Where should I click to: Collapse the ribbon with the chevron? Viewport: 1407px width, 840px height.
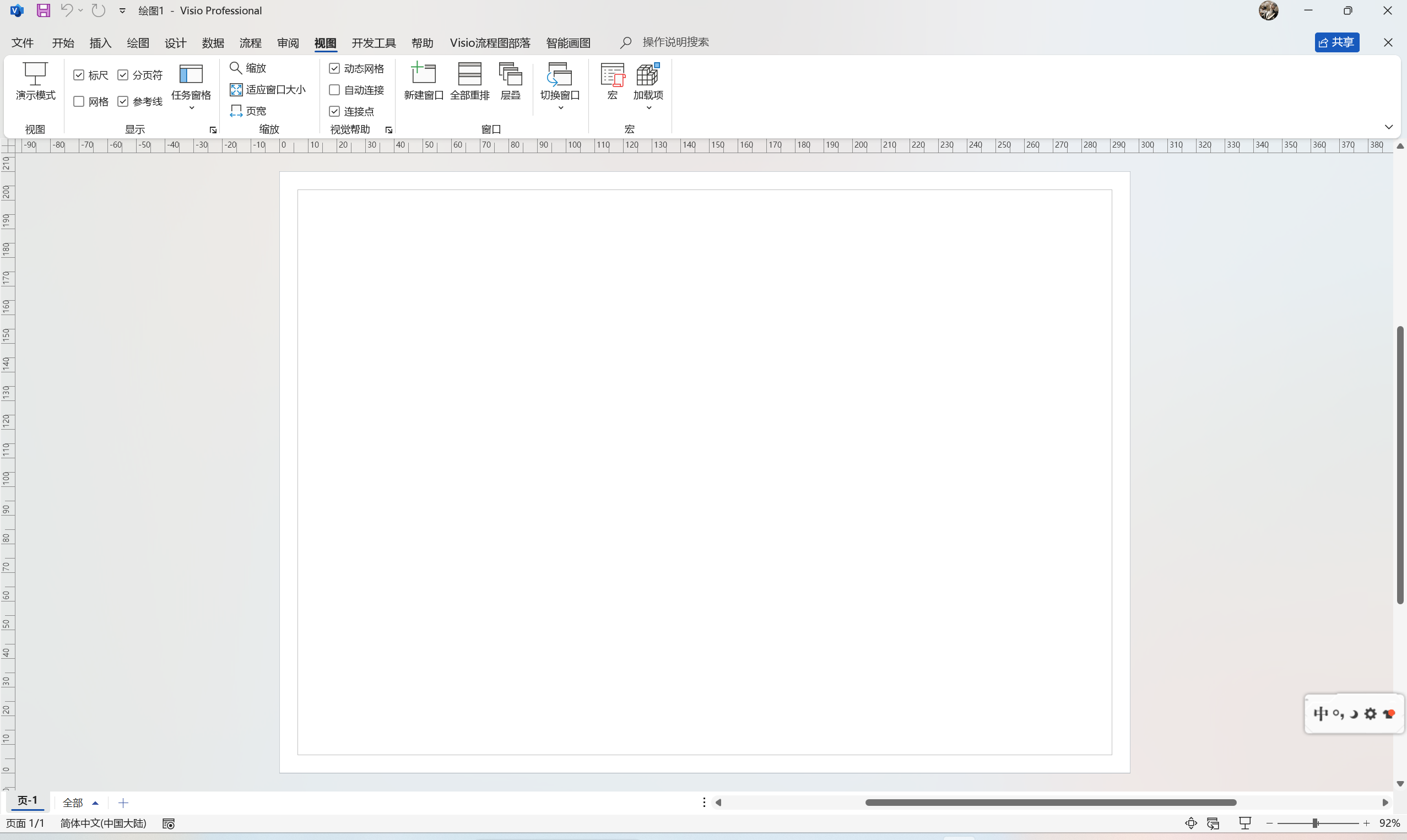pyautogui.click(x=1389, y=127)
